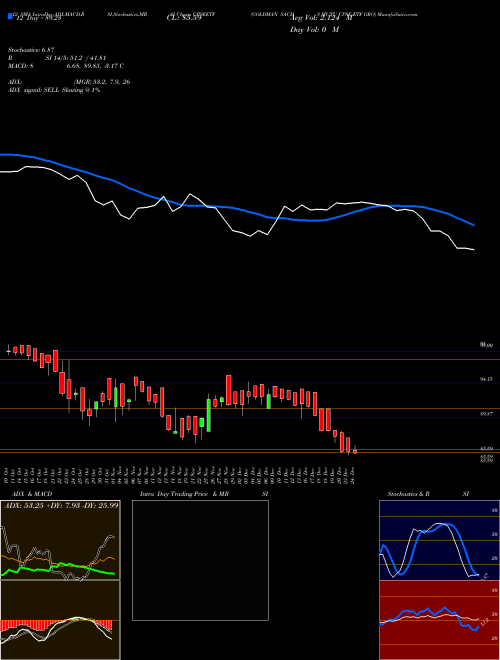Click the thick blue moving average line end
Viewport: 500px width, 660px height.
473,225
